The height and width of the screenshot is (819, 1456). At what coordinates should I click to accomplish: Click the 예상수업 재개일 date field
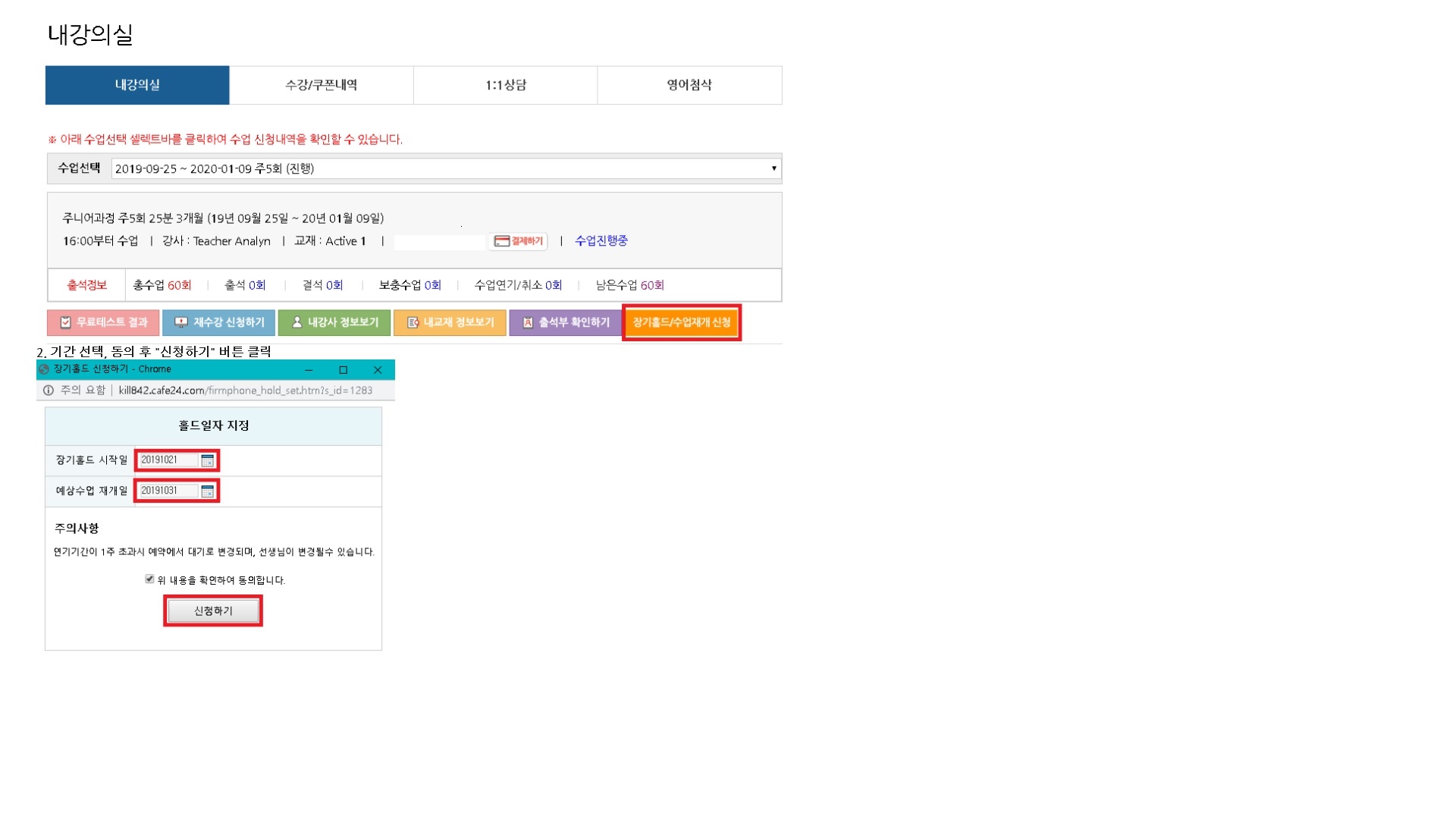[x=168, y=491]
